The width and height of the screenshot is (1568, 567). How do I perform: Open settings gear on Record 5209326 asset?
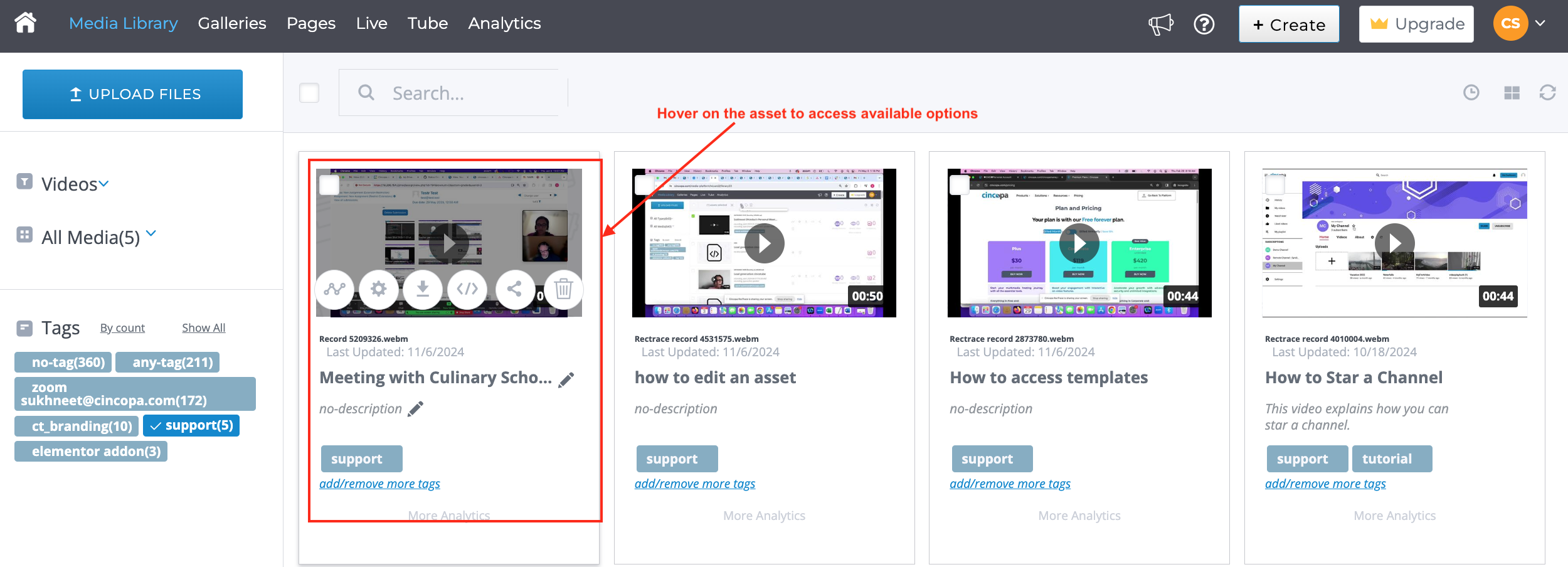379,289
